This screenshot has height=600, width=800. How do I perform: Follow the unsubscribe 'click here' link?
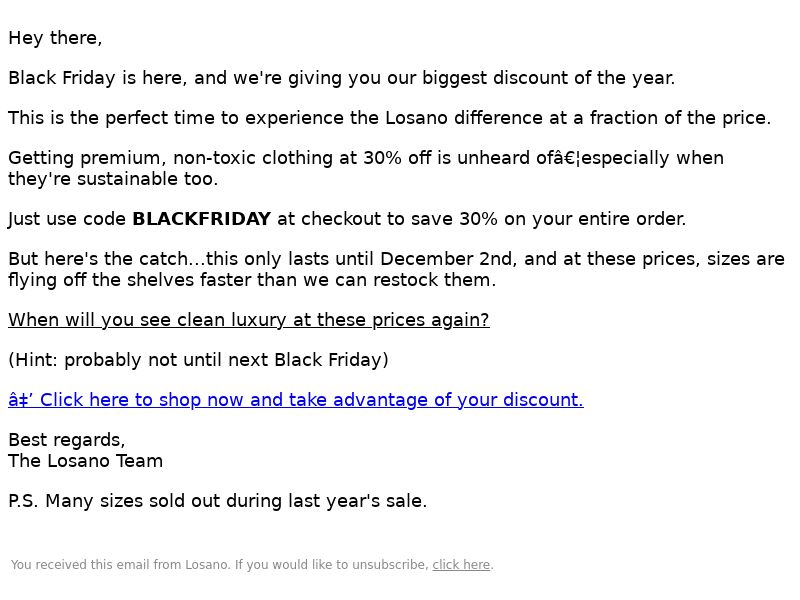461,565
